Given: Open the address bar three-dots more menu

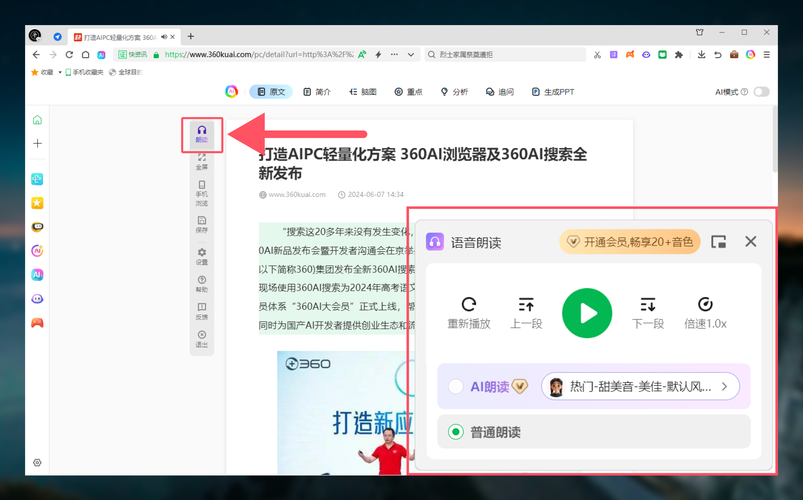Looking at the screenshot, I should 394,54.
